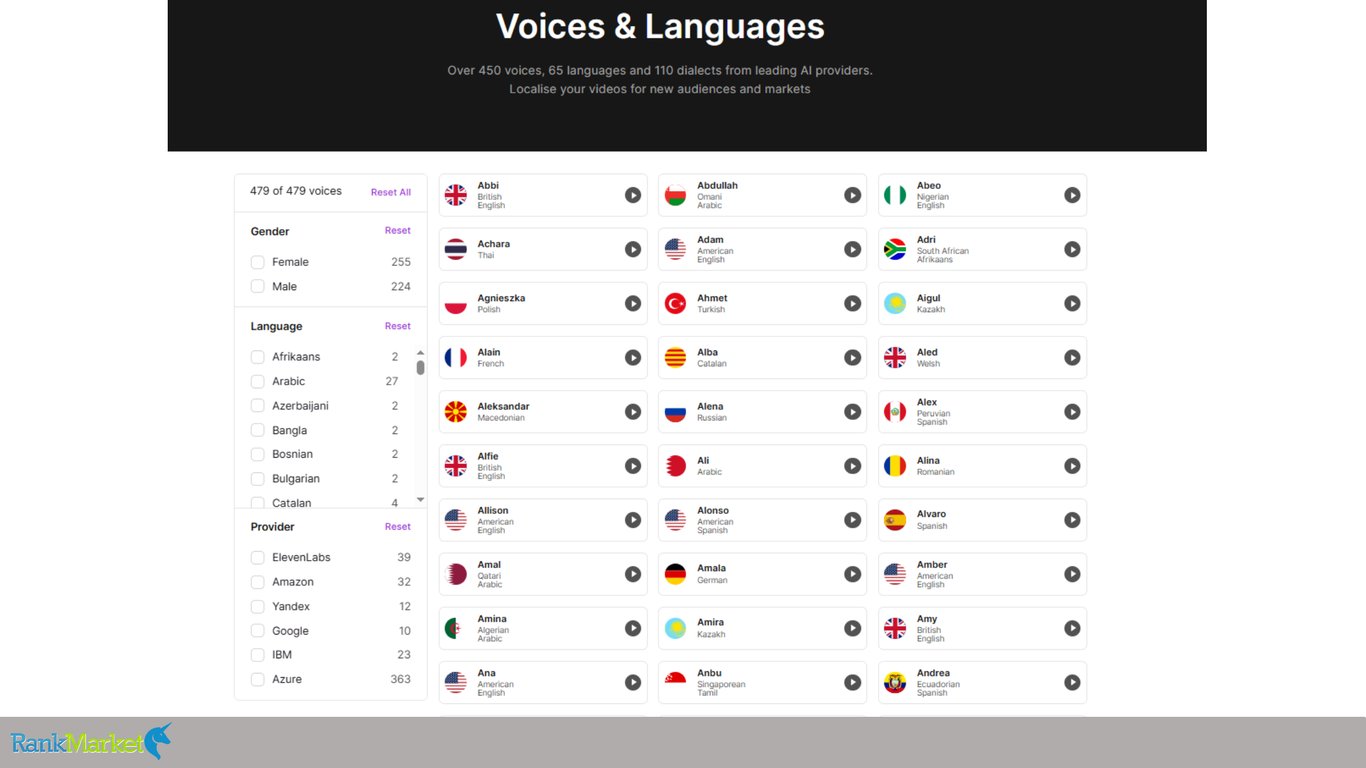Image resolution: width=1366 pixels, height=768 pixels.
Task: Click the language list scrollbar thumb
Action: (420, 367)
